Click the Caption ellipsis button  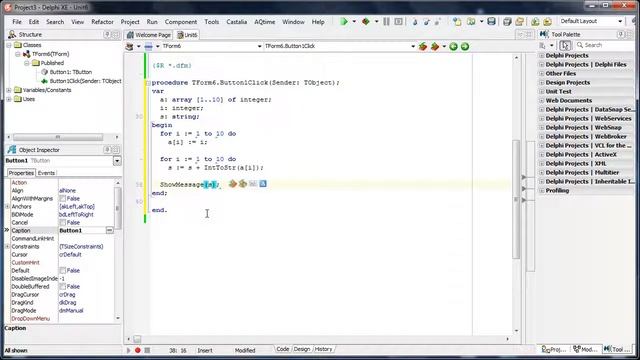tap(109, 231)
